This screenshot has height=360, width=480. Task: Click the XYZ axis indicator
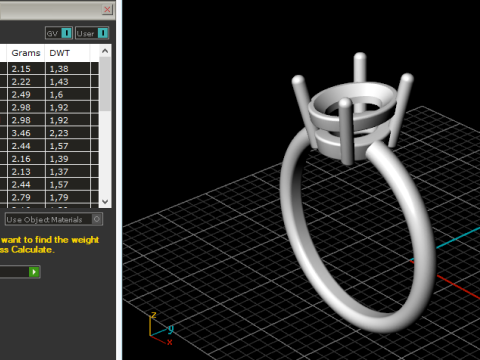(161, 328)
